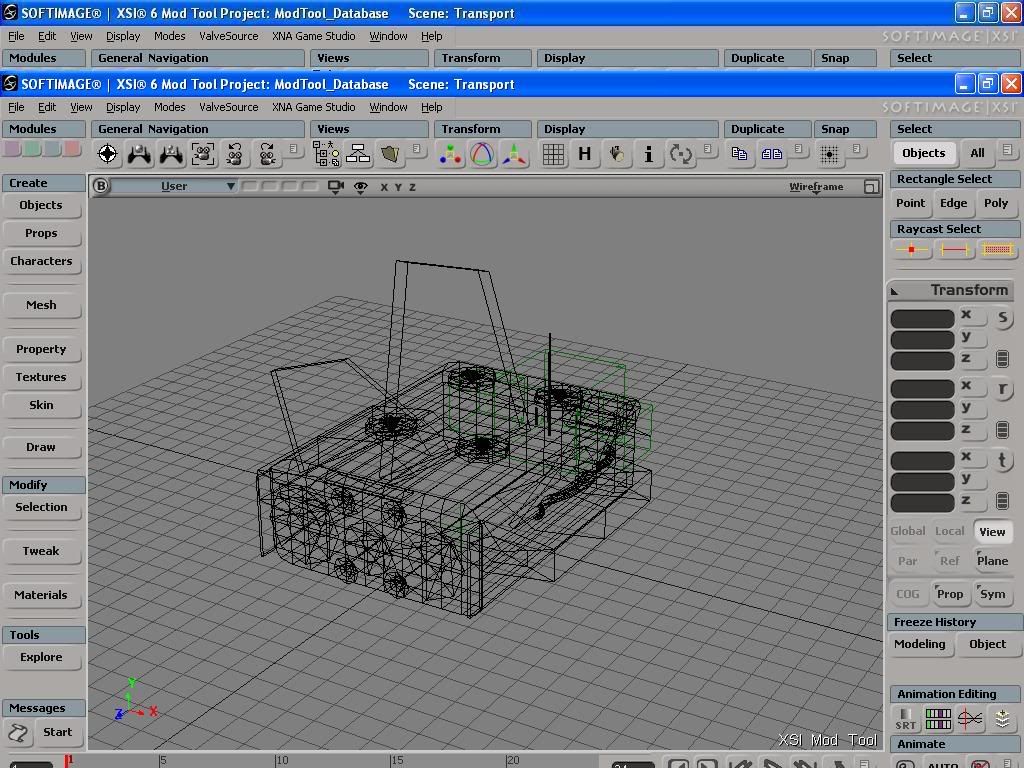Toggle the Objects selection filter

(923, 153)
